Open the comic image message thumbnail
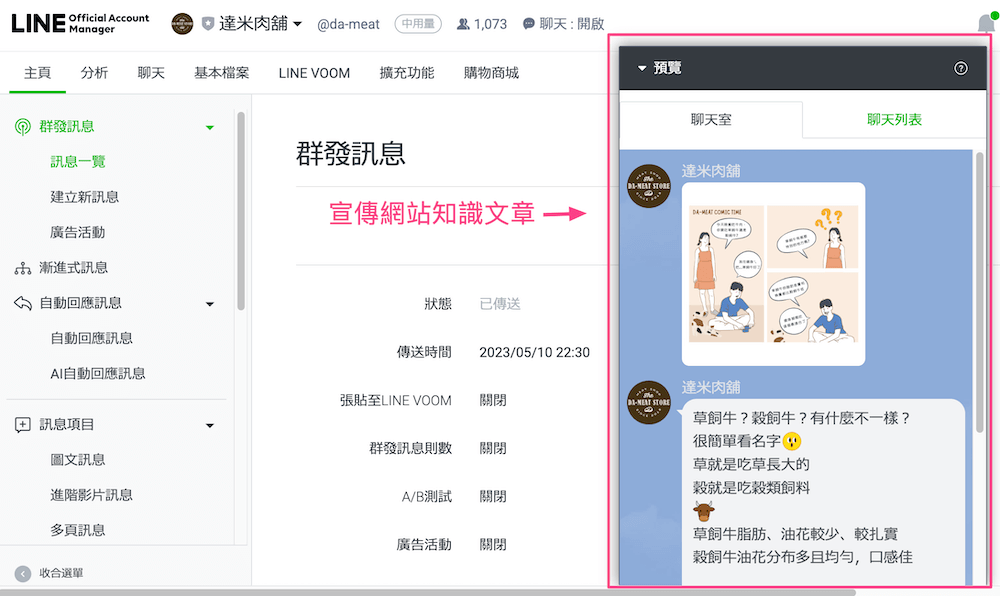This screenshot has width=1000, height=596. click(x=773, y=274)
